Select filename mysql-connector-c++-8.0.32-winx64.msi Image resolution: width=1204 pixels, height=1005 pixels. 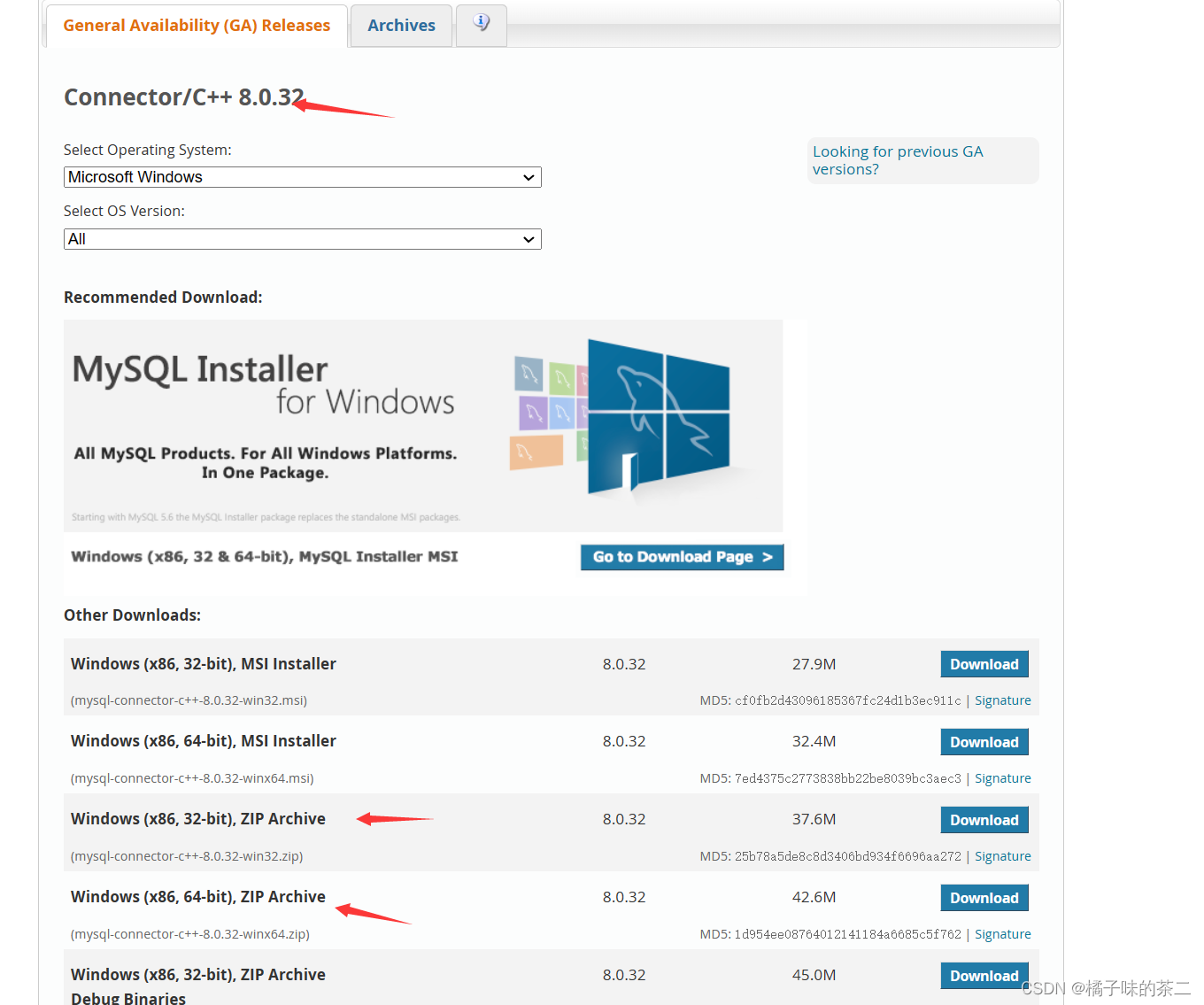pos(192,778)
